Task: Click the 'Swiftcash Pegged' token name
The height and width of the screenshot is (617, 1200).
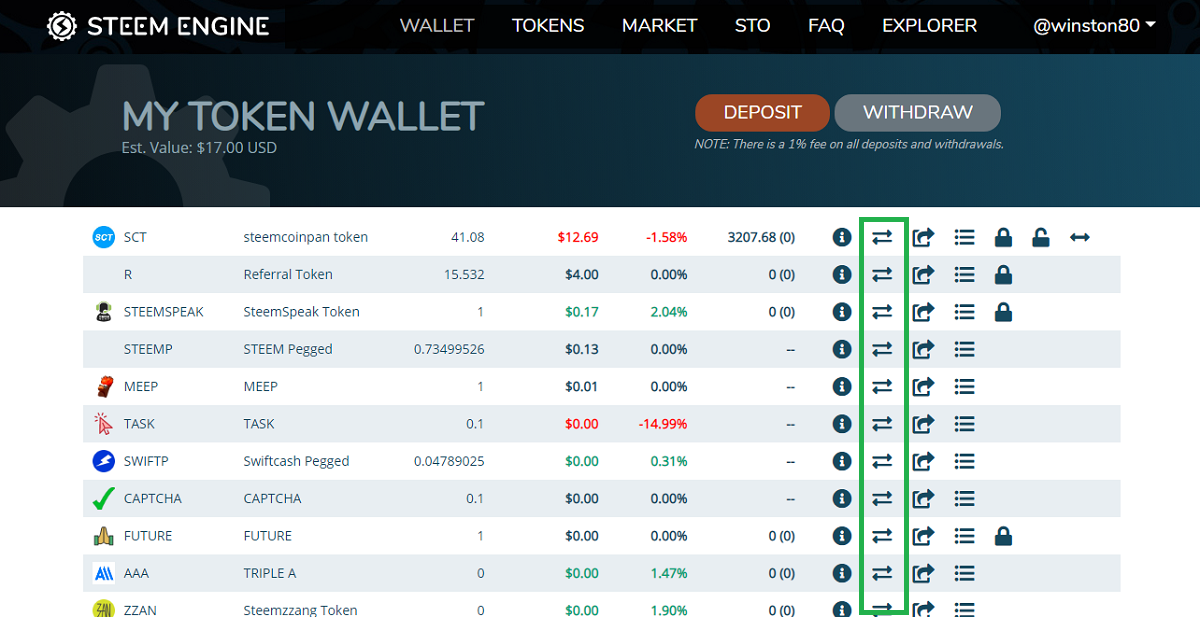Action: point(297,461)
